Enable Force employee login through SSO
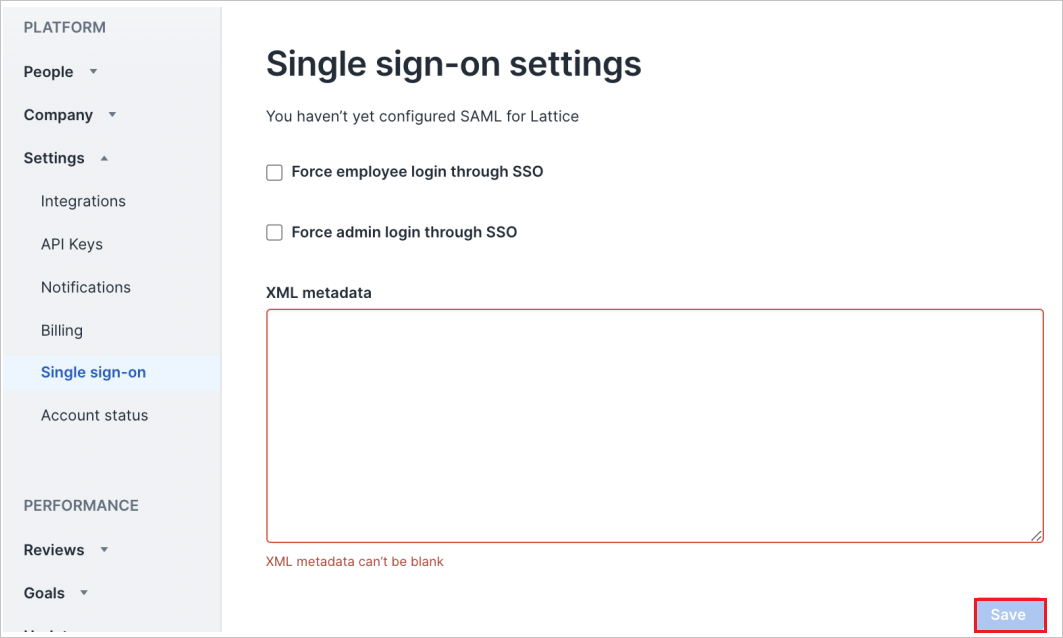Screen dimensions: 1063x638 tap(274, 172)
